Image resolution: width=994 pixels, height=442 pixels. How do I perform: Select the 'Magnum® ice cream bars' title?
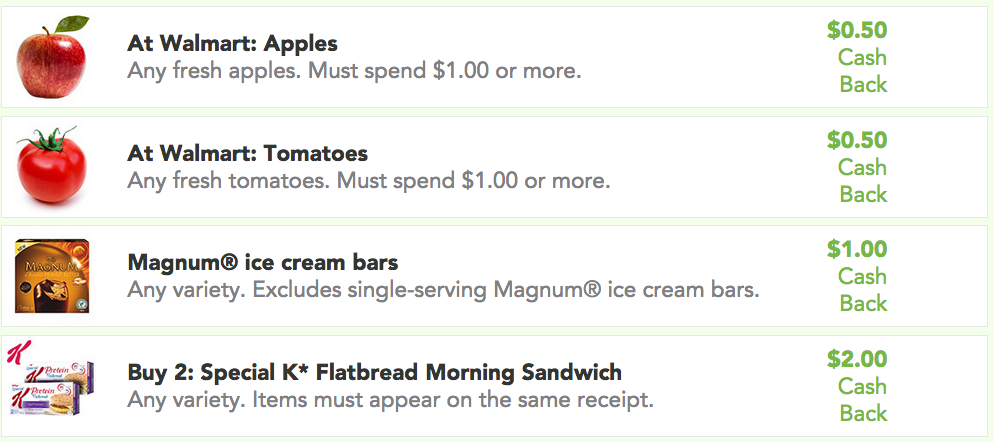(x=262, y=262)
